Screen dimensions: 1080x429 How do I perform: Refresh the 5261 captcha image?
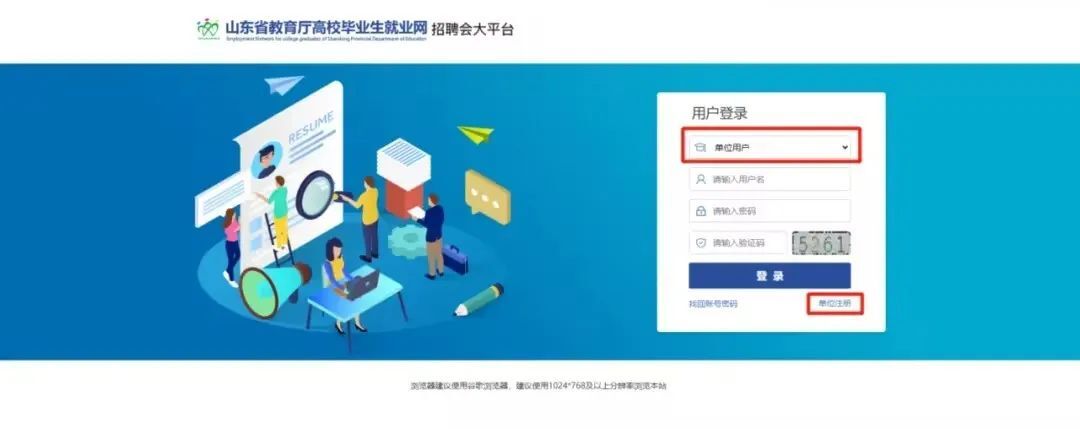[x=821, y=242]
